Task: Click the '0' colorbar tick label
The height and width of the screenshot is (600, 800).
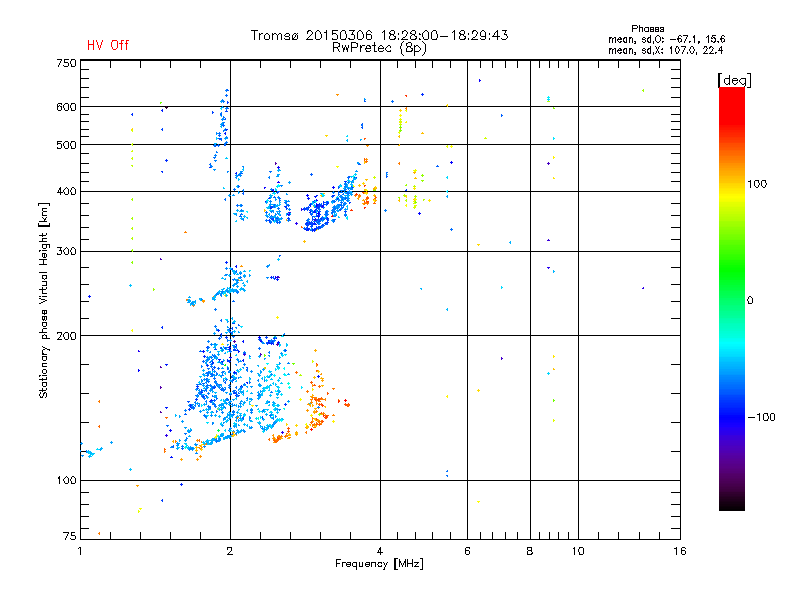Action: [x=750, y=300]
